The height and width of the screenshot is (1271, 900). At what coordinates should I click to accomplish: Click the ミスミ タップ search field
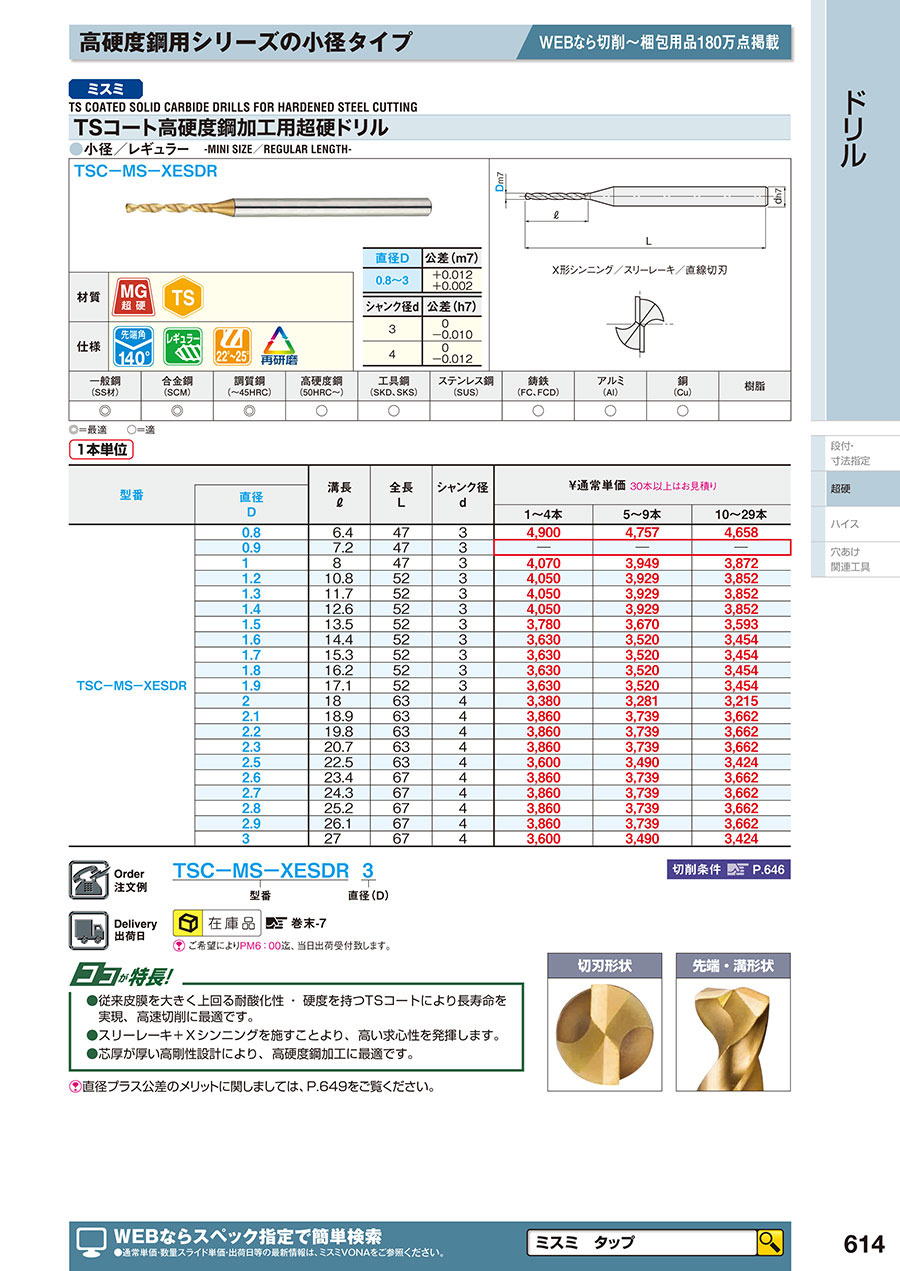[641, 1242]
